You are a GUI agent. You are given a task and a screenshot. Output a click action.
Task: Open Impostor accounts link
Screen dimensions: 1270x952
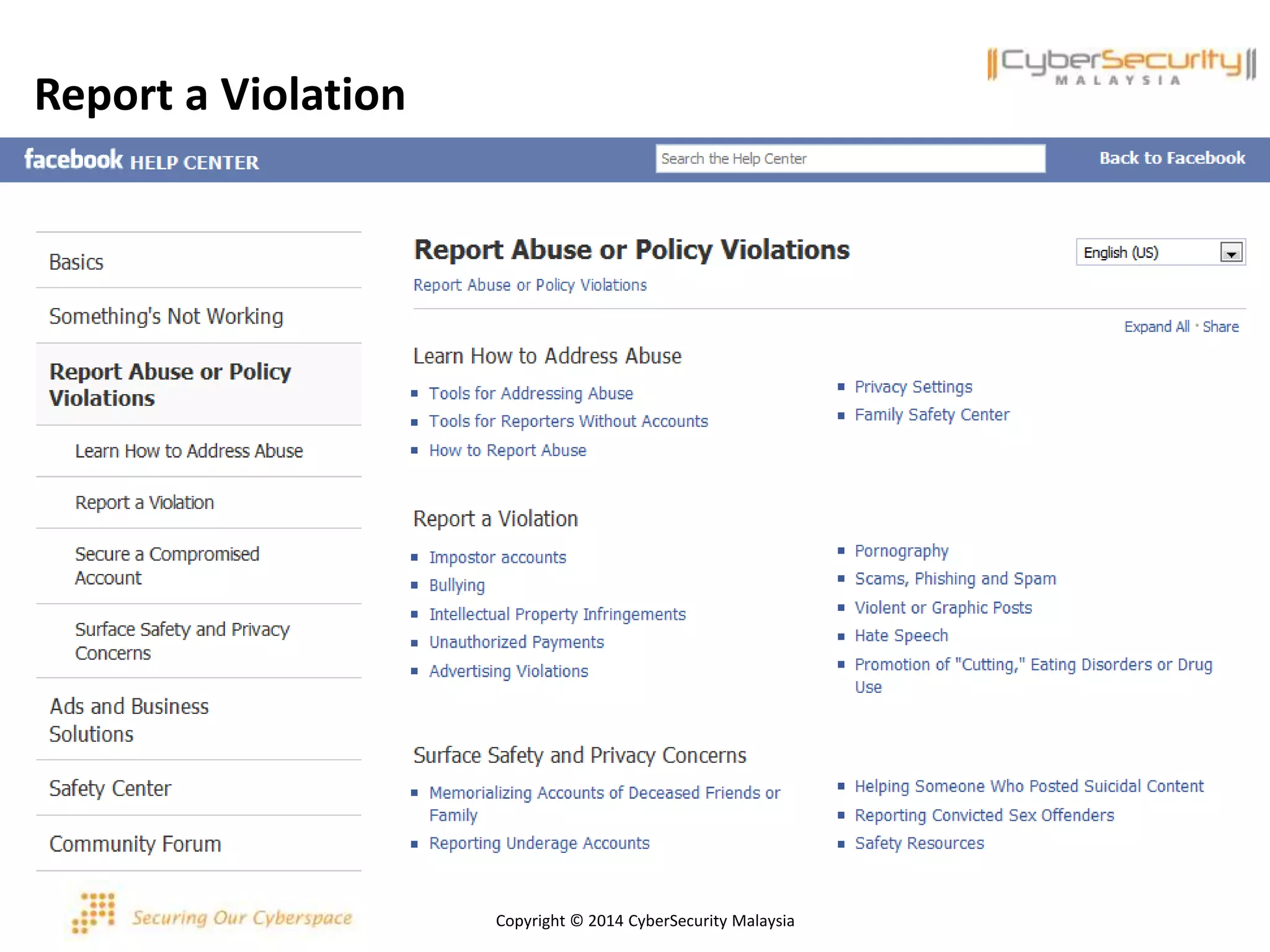[x=497, y=558]
